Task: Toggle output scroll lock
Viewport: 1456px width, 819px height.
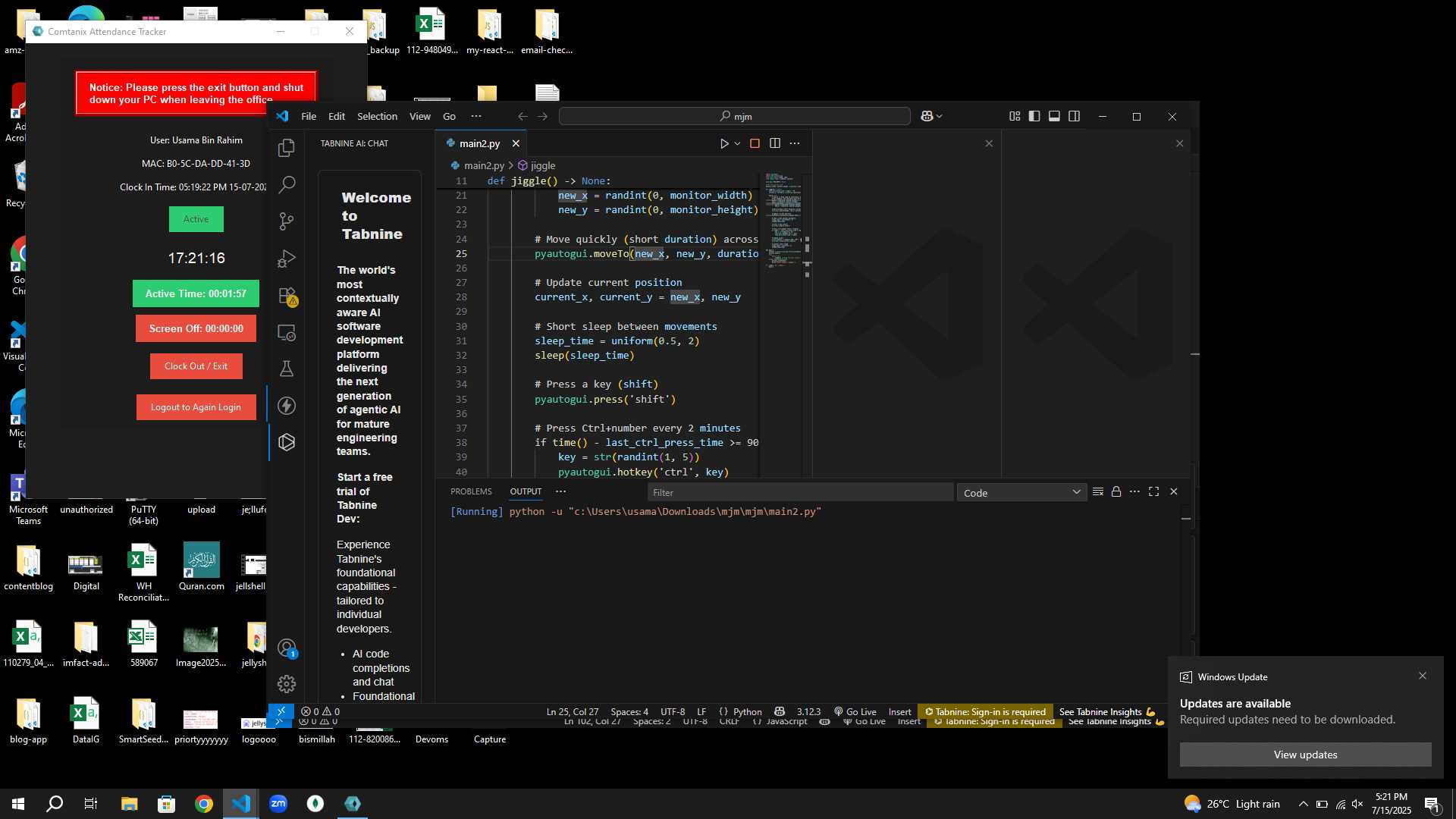Action: coord(1116,491)
